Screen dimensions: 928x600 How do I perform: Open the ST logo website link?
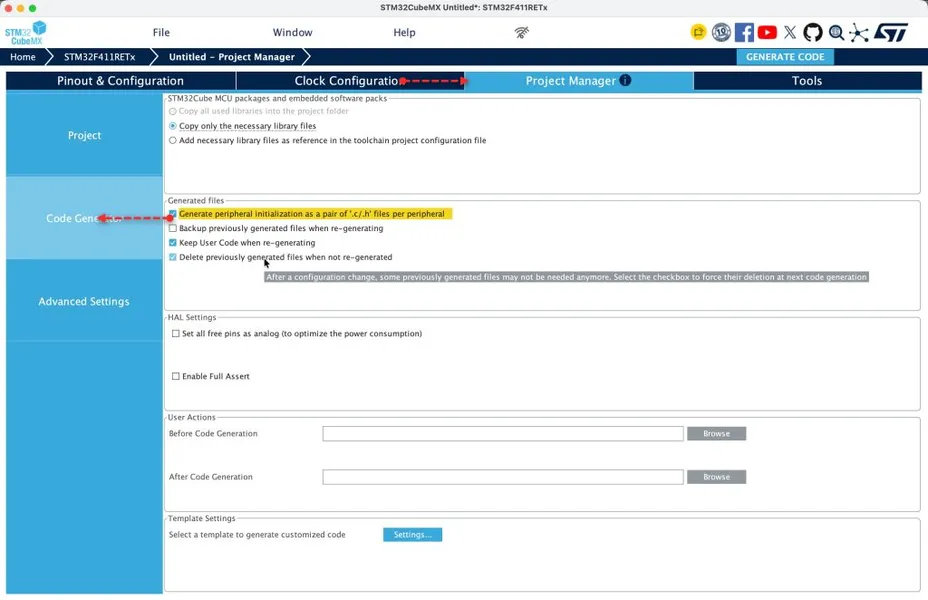[x=891, y=32]
